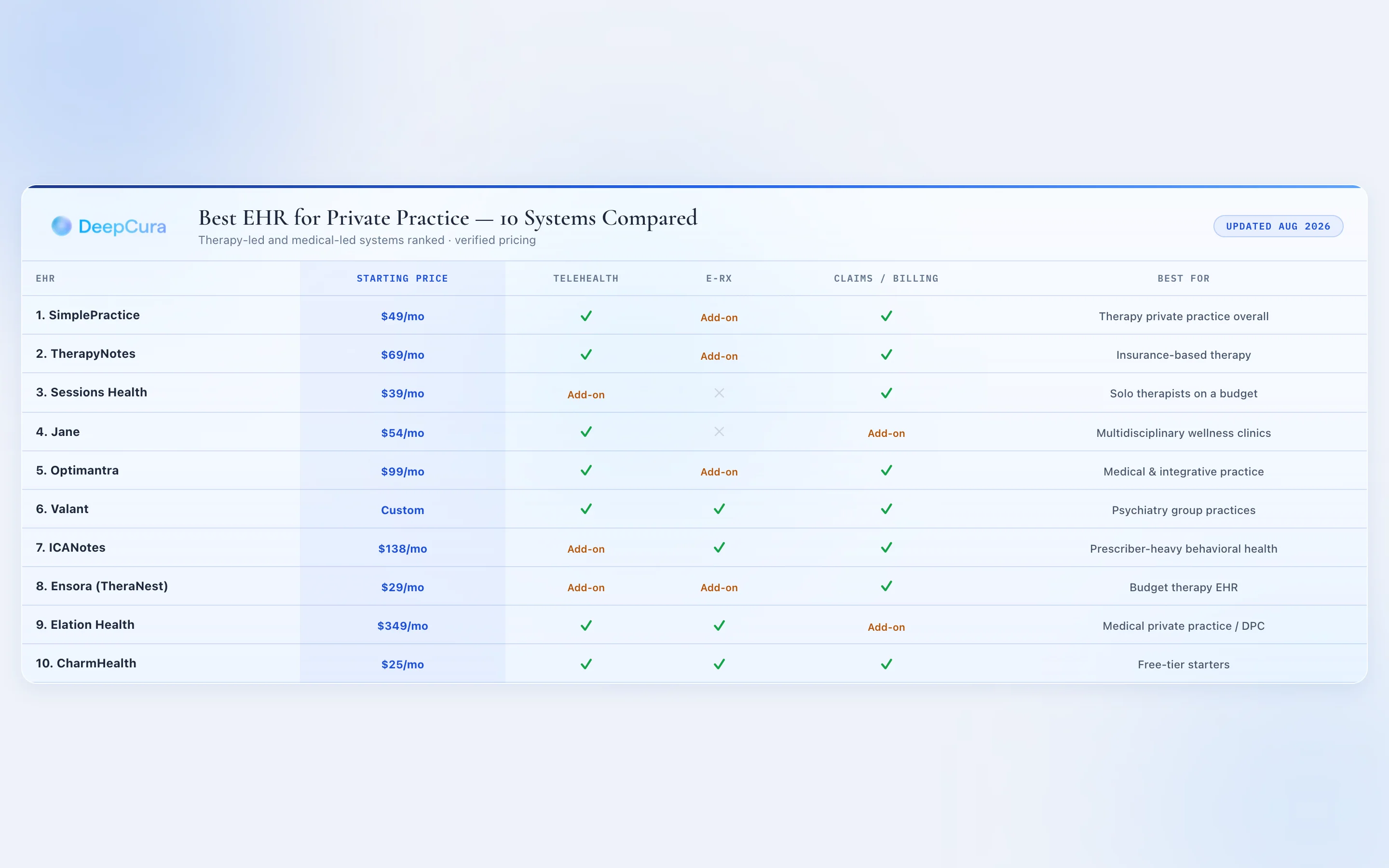Click Elation Health E-Rx checkmark
This screenshot has height=868, width=1389.
coord(719,626)
